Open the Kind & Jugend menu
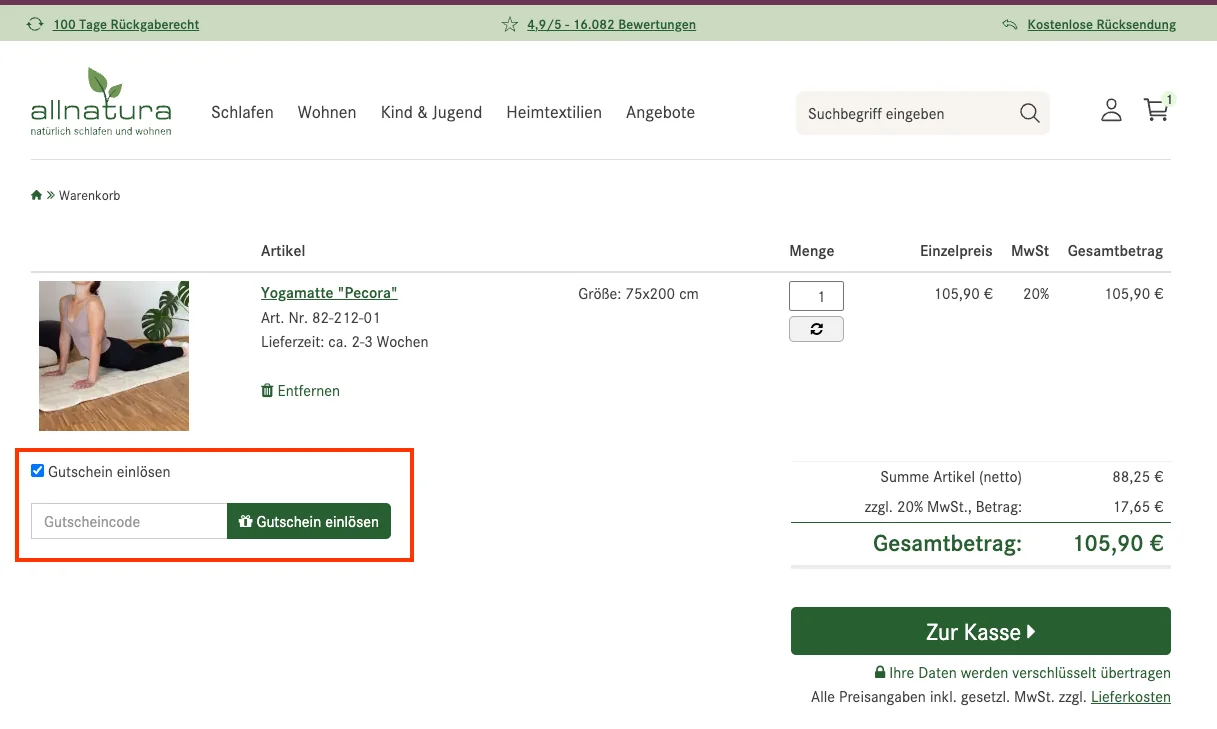Viewport: 1217px width, 729px height. [431, 112]
